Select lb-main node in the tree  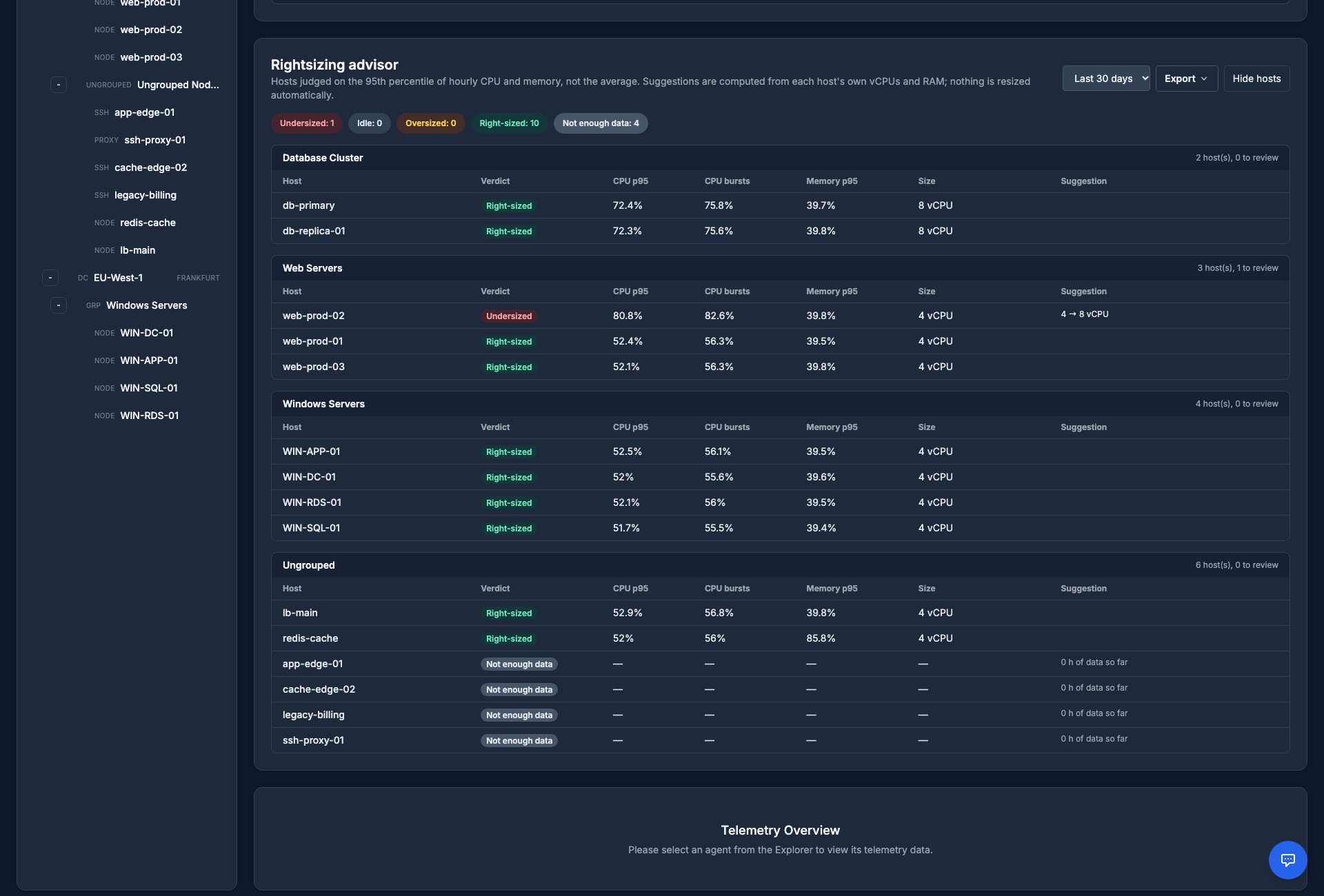tap(137, 250)
